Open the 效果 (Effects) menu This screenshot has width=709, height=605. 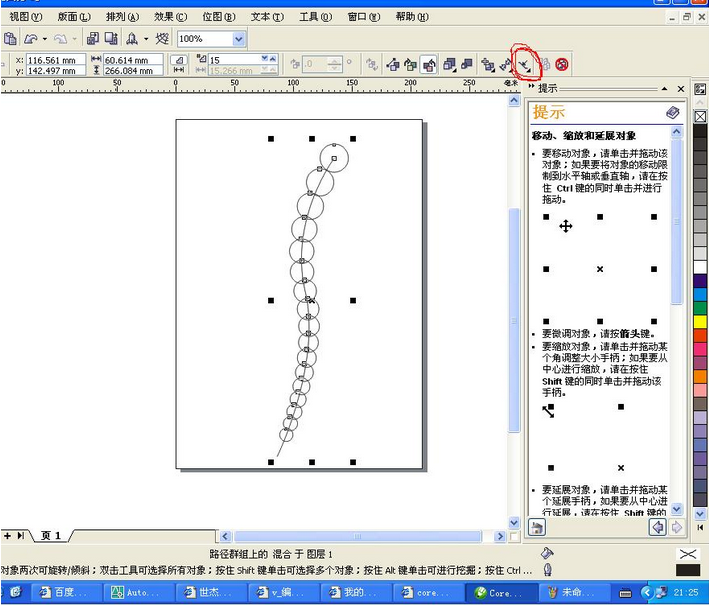coord(170,17)
